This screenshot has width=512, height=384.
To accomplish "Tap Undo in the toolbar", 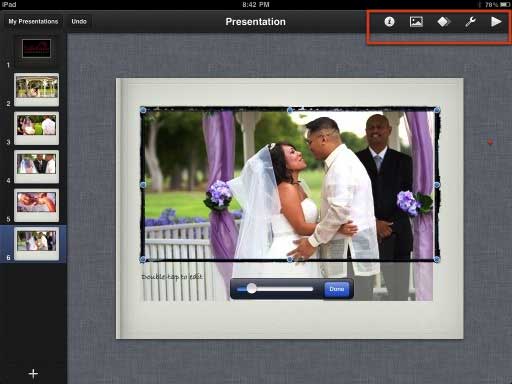I will click(x=79, y=21).
